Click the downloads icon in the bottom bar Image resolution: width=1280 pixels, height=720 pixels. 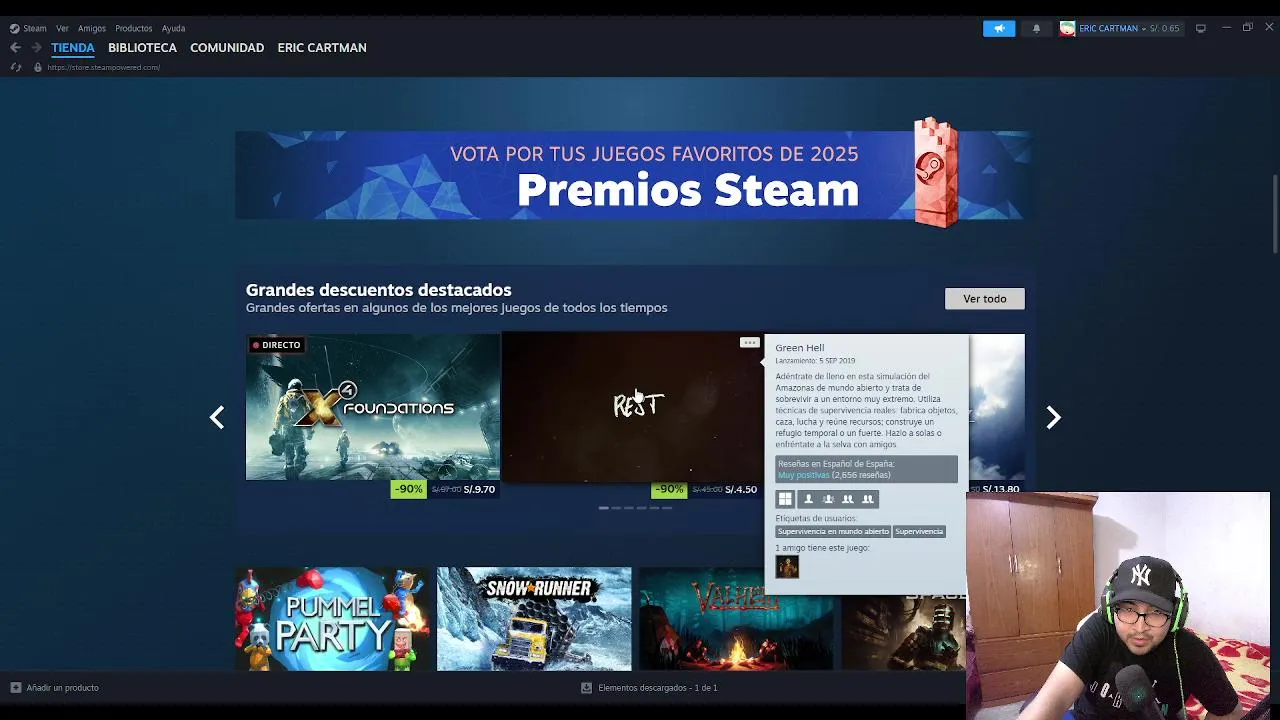[x=586, y=688]
